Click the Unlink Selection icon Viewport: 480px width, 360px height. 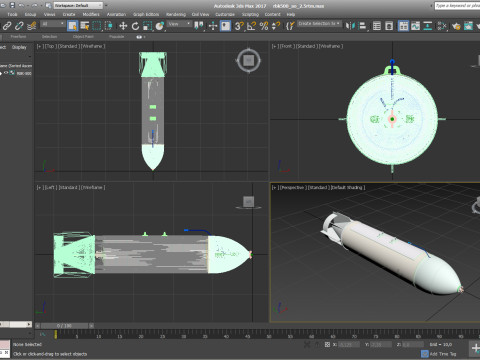pyautogui.click(x=19, y=26)
